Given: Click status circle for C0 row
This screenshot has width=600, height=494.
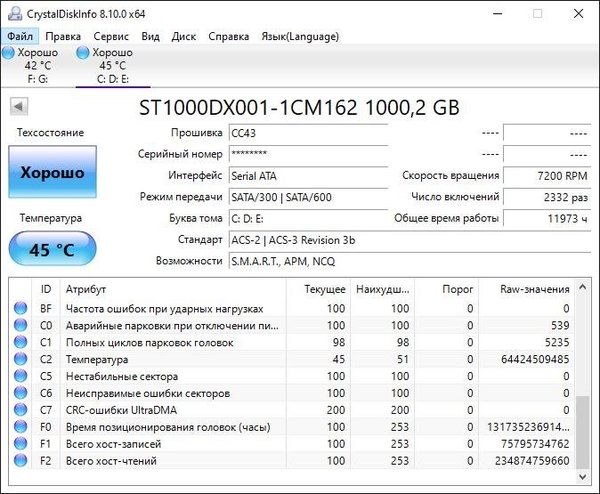Looking at the screenshot, I should (x=20, y=325).
